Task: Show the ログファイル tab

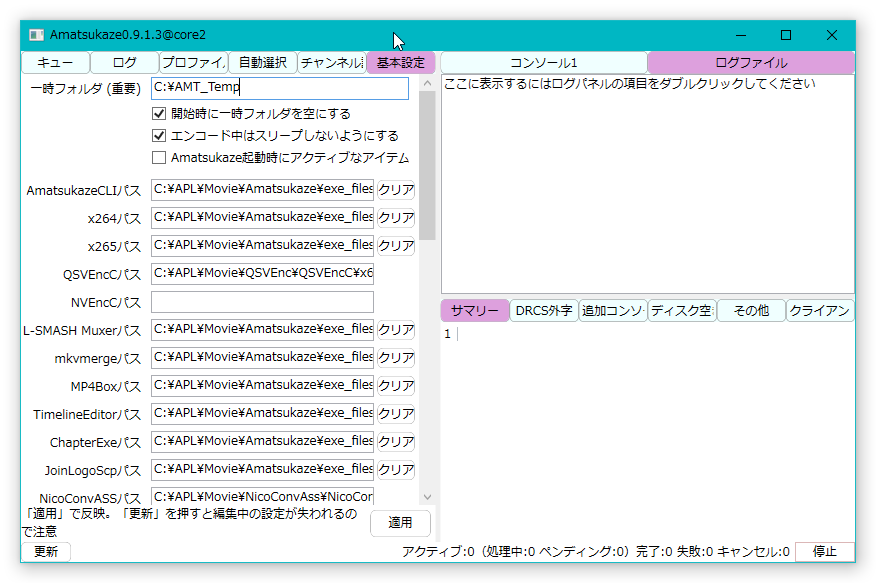Action: click(x=751, y=63)
